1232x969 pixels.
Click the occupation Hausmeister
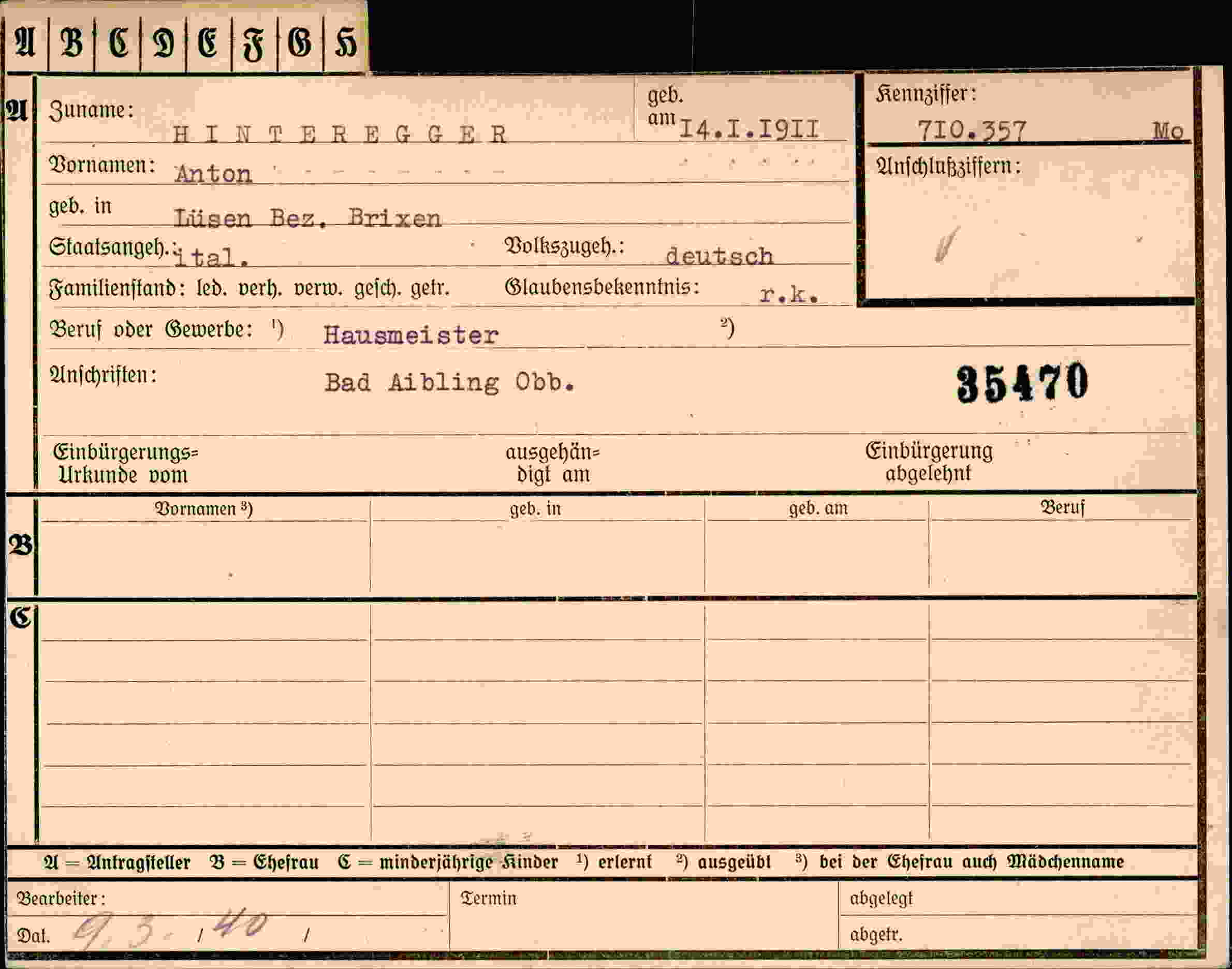[410, 335]
